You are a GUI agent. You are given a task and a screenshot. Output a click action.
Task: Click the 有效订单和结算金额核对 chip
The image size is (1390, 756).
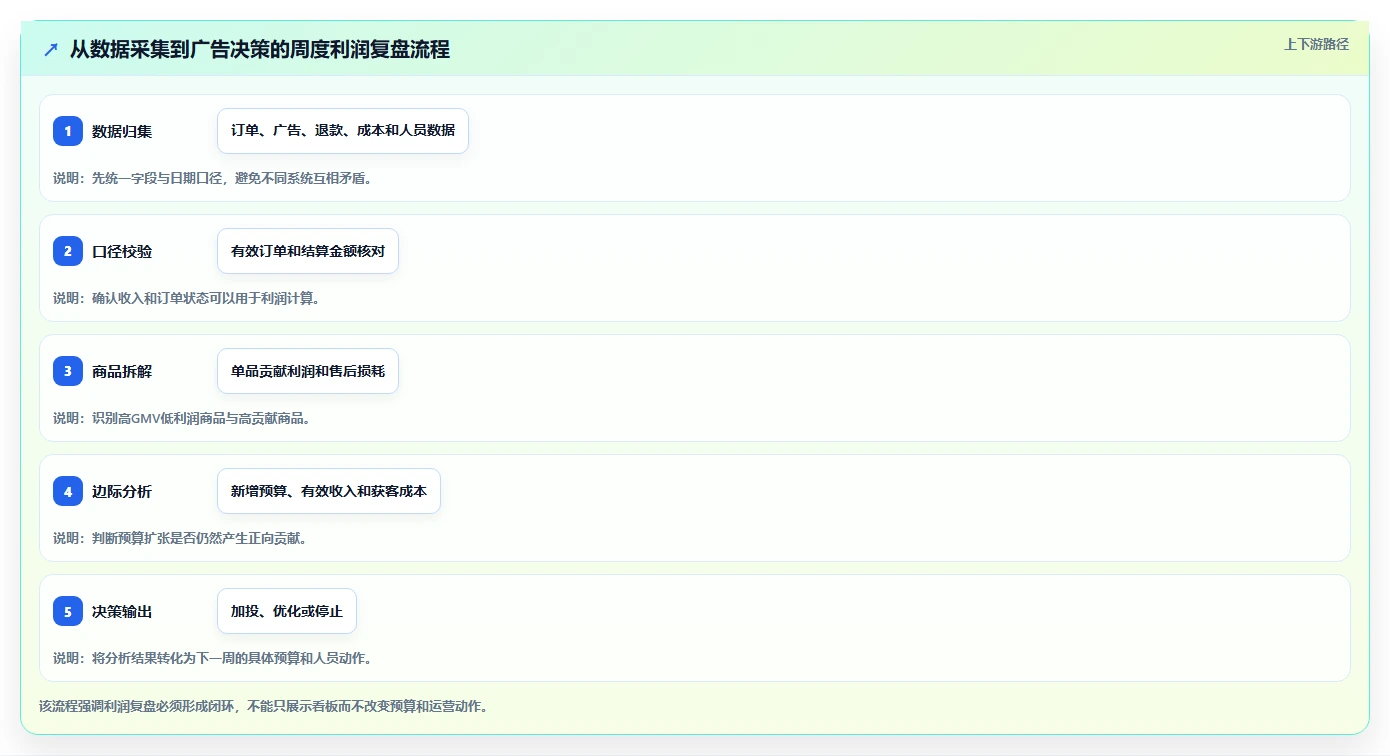point(308,251)
